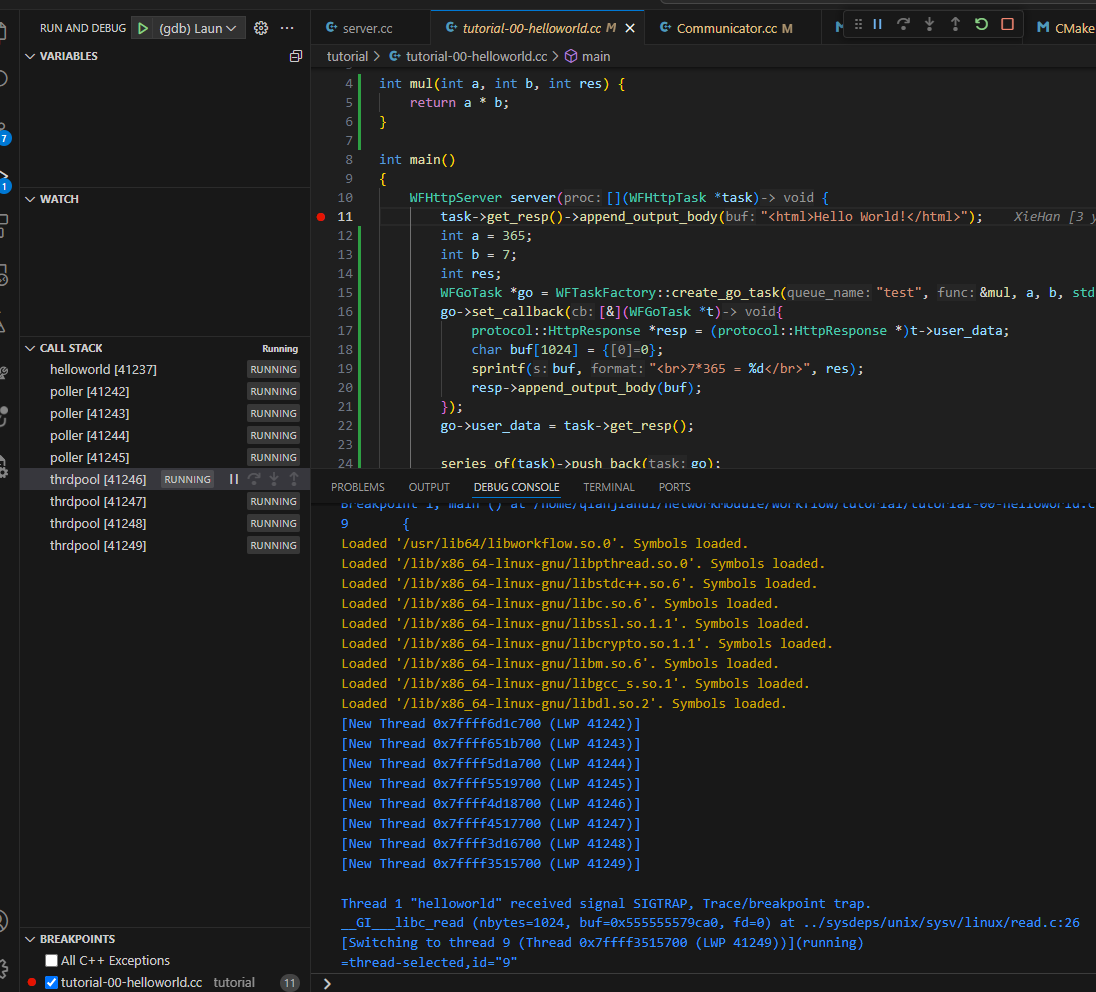Image resolution: width=1096 pixels, height=992 pixels.
Task: Click 'Loaded libssl.so.1.1' console line
Action: [575, 624]
